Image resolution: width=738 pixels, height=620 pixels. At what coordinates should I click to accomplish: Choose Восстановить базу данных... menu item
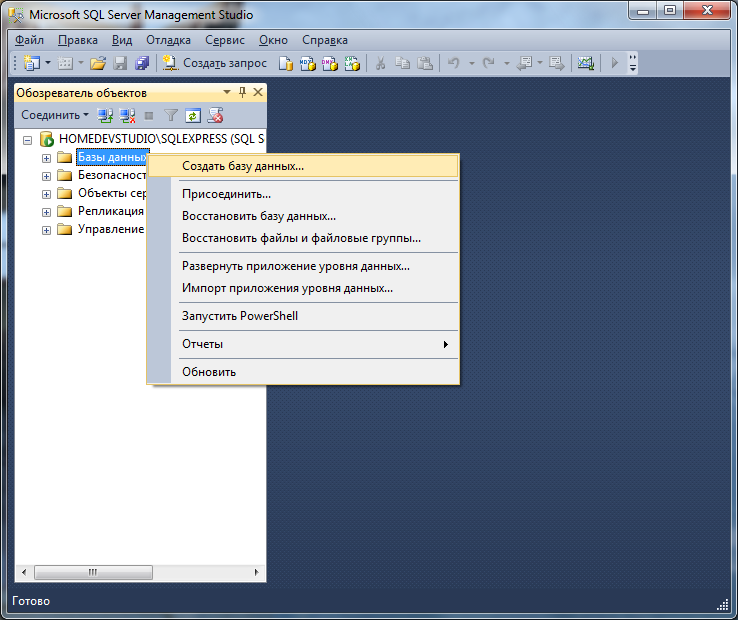(x=303, y=216)
